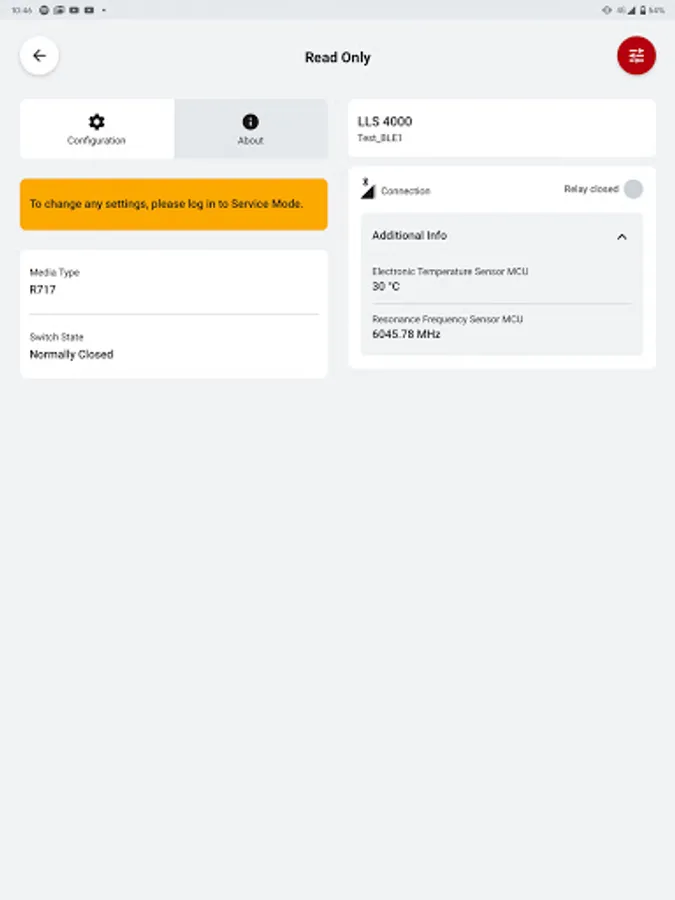Tap the location icon in status bar

[607, 10]
